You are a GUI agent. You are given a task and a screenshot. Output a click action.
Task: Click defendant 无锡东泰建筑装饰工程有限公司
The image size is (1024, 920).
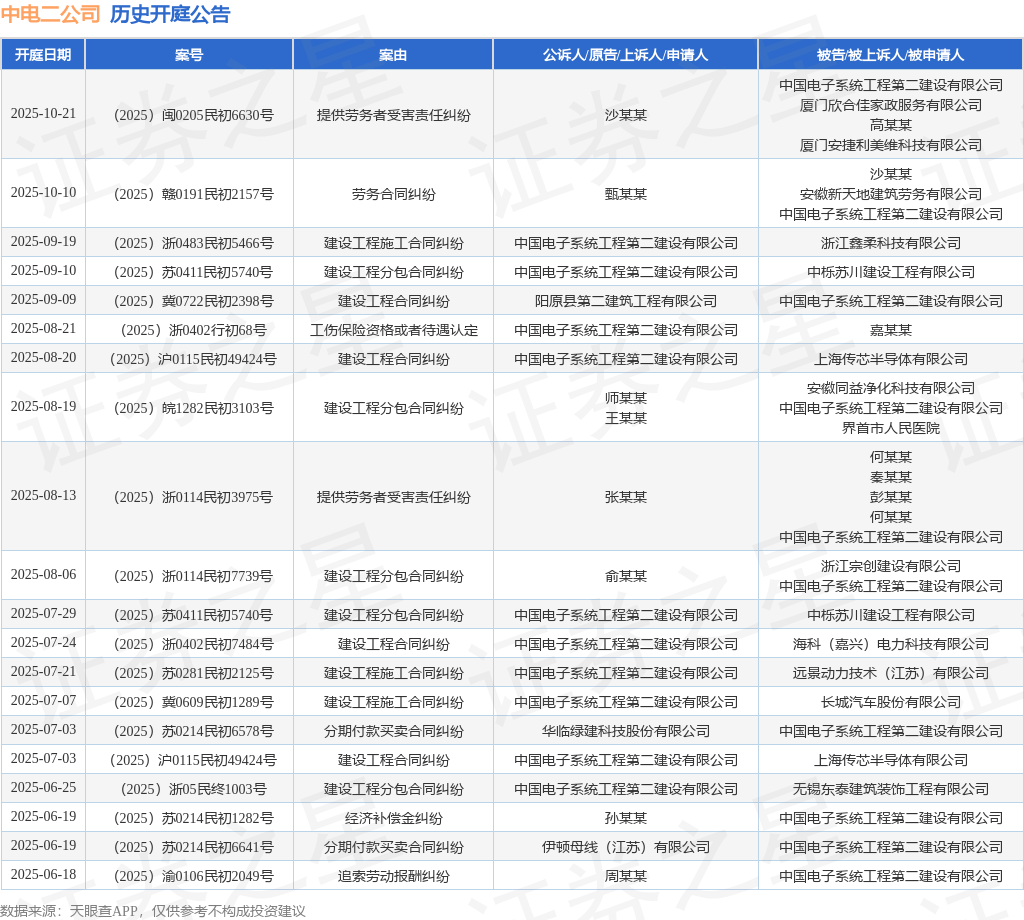[891, 789]
